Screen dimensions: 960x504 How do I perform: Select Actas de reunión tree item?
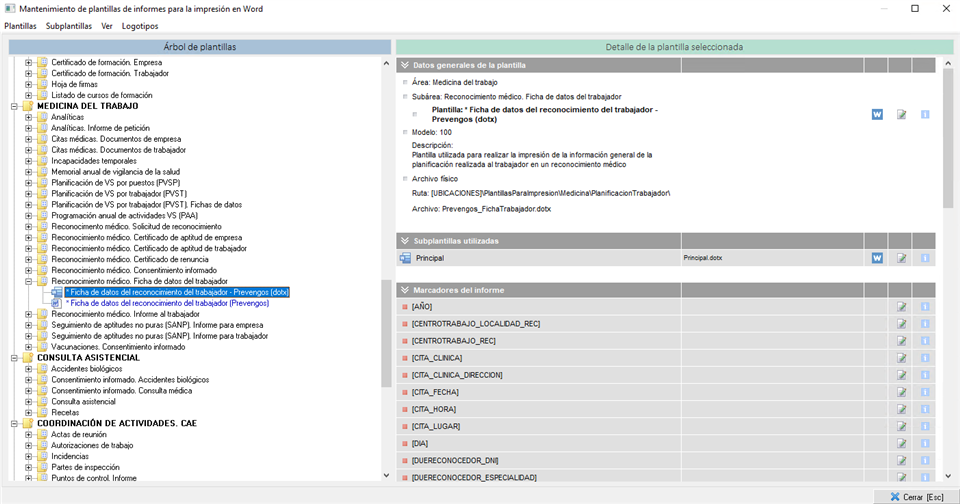pos(78,434)
